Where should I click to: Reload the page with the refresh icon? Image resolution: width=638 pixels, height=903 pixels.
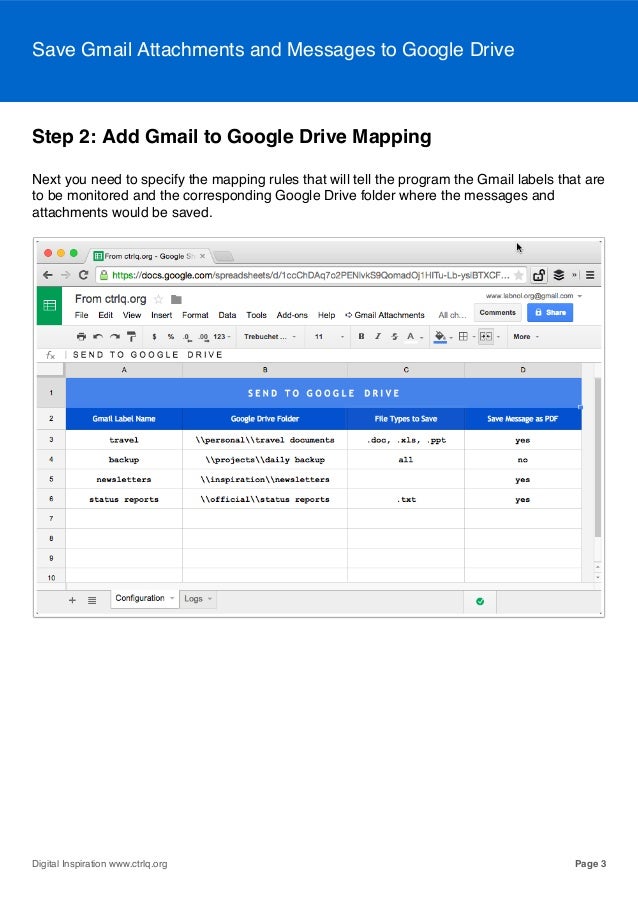coord(83,275)
